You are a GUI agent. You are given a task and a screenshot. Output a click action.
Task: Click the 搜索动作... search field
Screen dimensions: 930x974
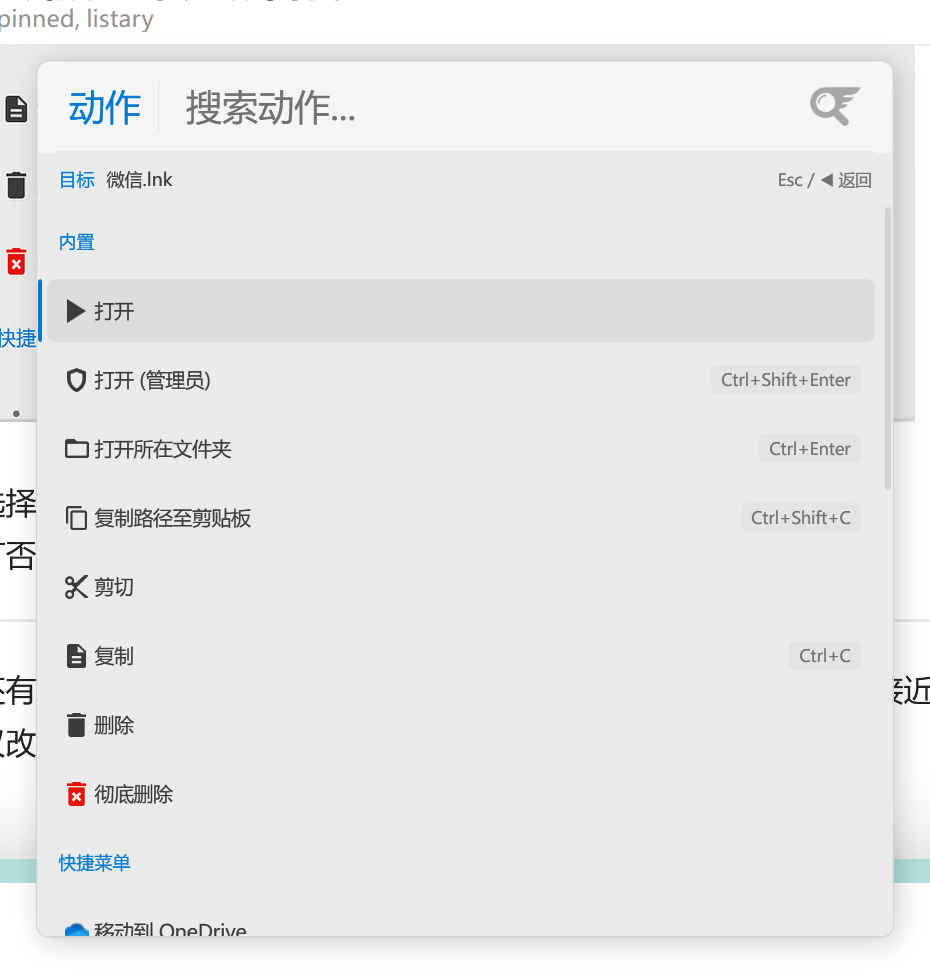click(485, 107)
